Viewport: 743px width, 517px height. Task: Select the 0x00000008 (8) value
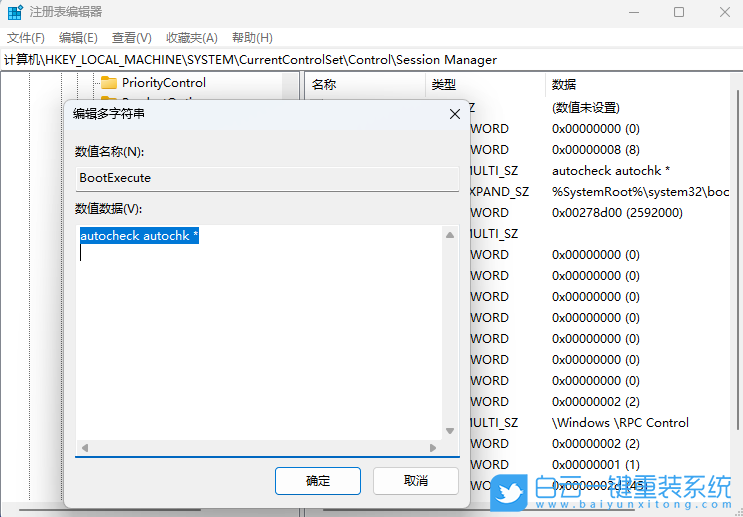click(x=596, y=150)
